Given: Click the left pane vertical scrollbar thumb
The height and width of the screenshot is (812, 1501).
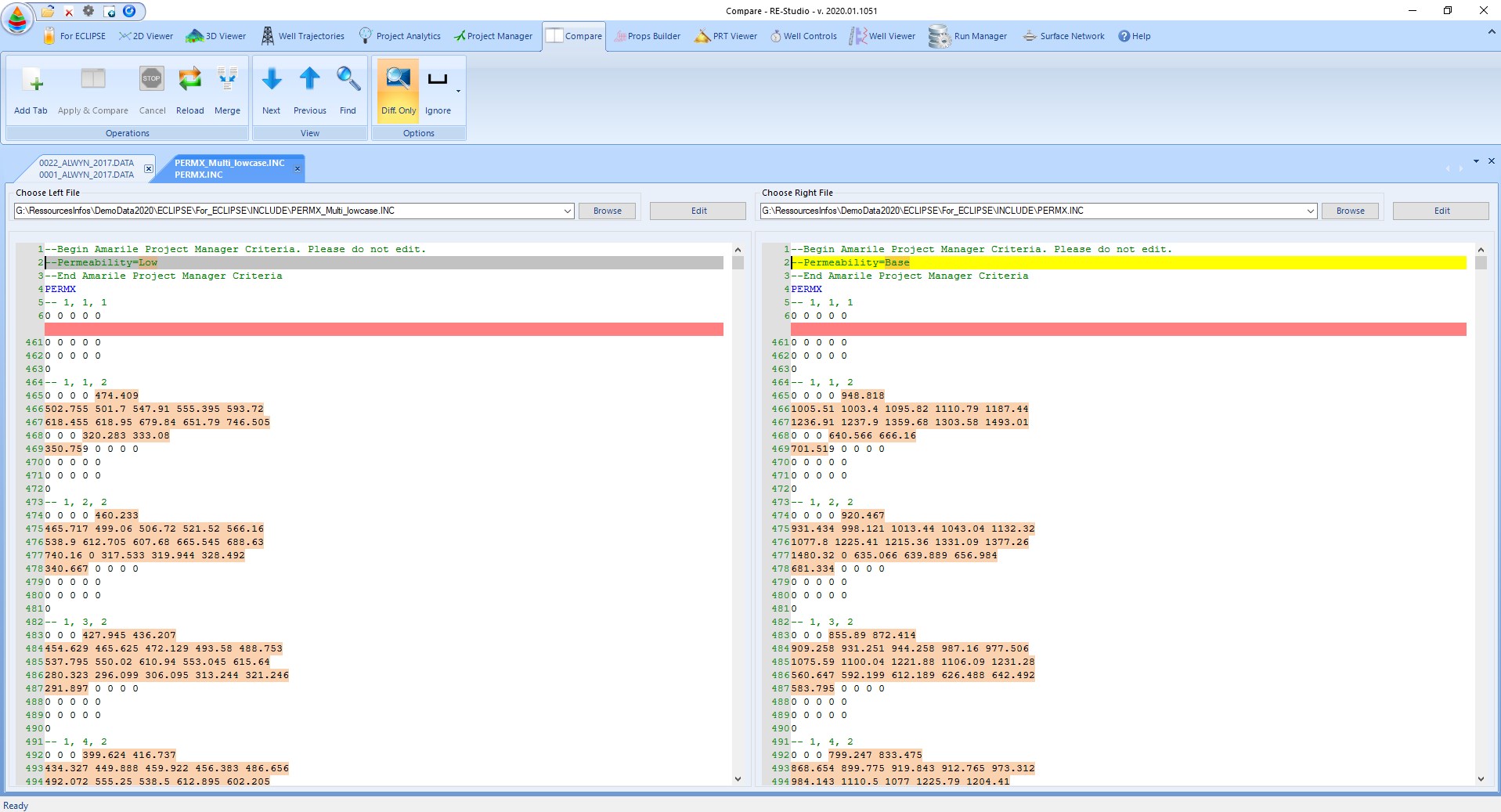Looking at the screenshot, I should (738, 263).
